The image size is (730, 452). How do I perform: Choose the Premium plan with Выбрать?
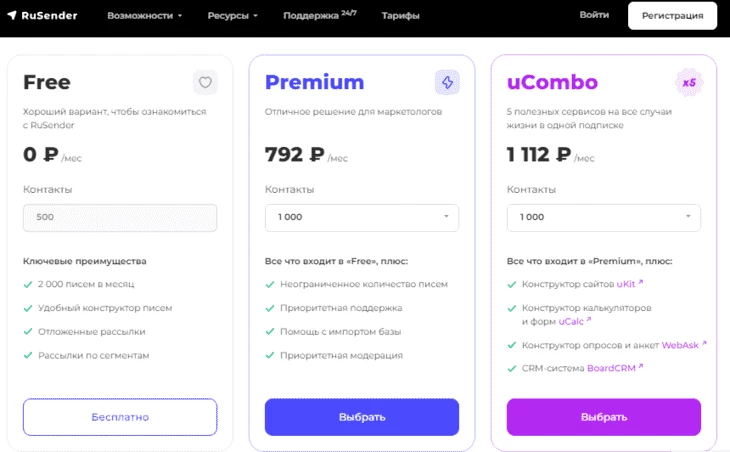362,417
